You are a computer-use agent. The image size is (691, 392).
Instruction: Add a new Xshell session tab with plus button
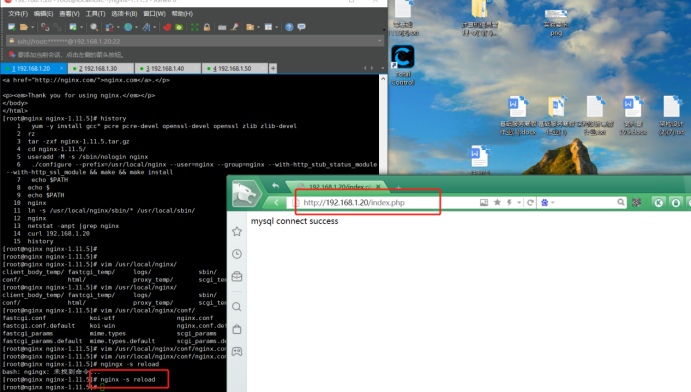(x=273, y=68)
